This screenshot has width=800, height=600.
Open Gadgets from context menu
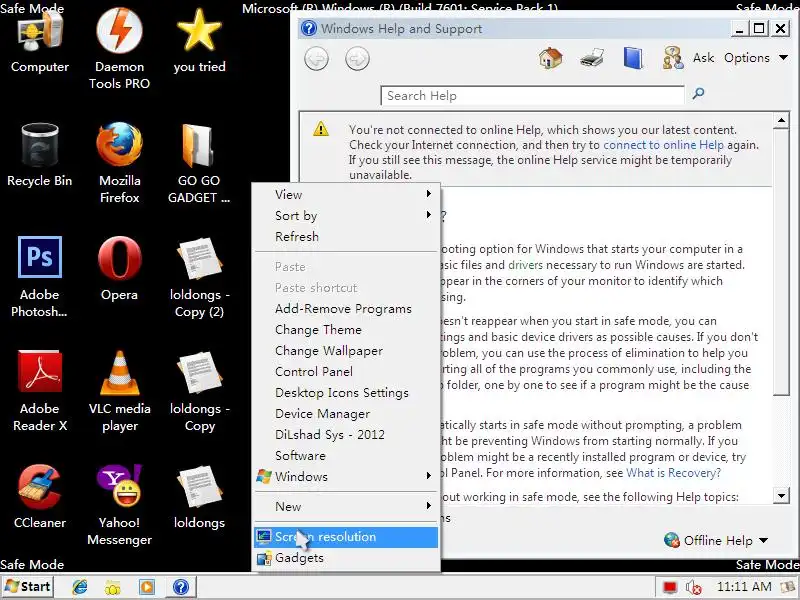tap(346, 558)
